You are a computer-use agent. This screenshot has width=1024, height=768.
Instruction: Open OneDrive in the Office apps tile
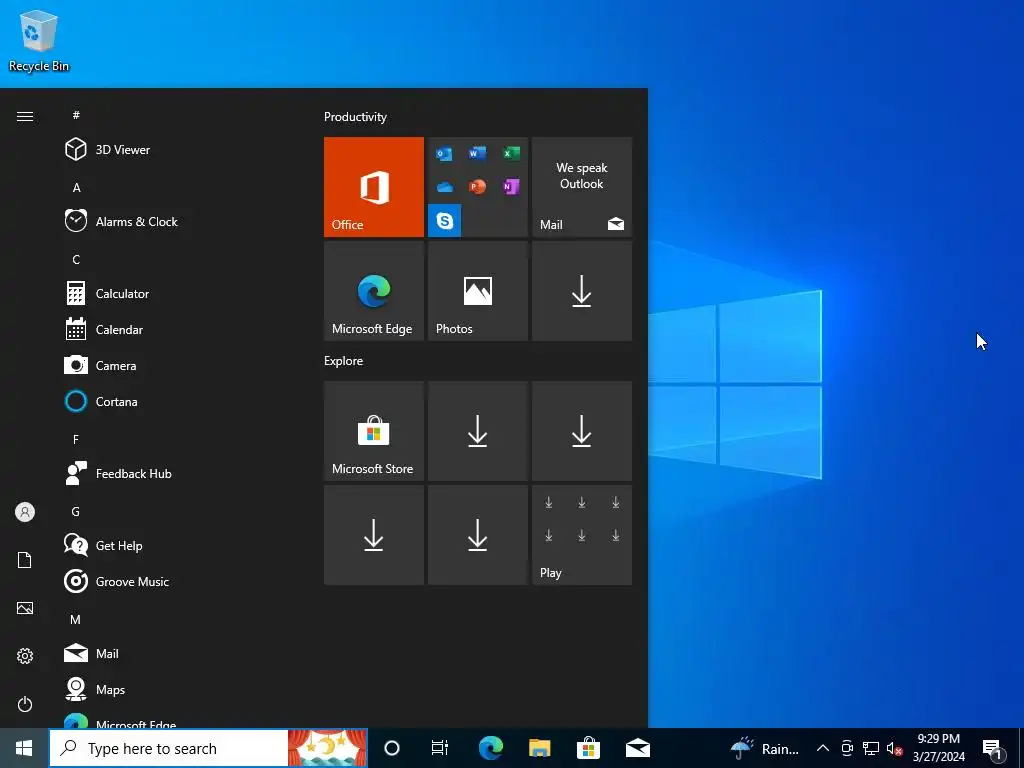point(445,187)
